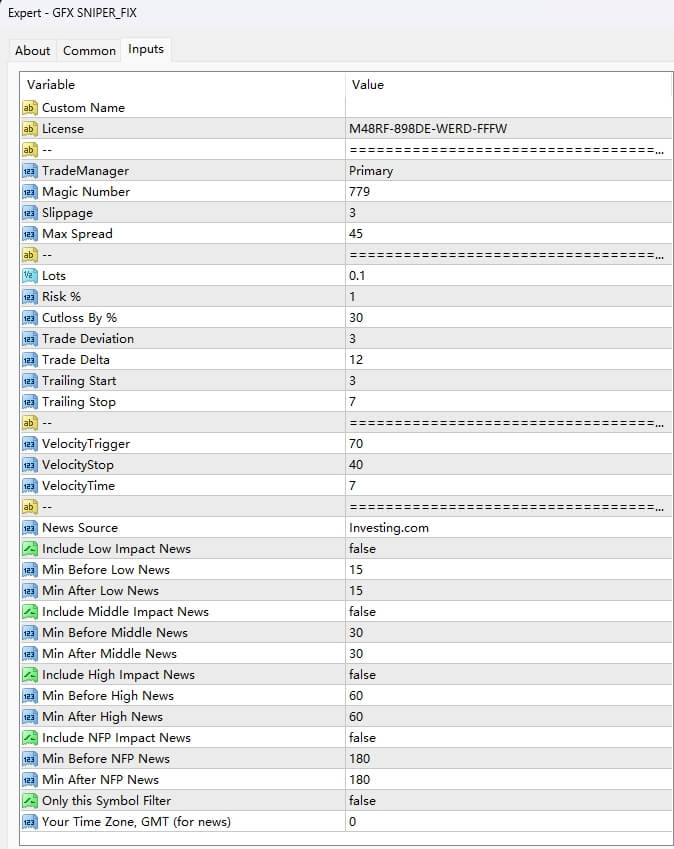Select the Min After High News label
The width and height of the screenshot is (674, 849).
103,717
